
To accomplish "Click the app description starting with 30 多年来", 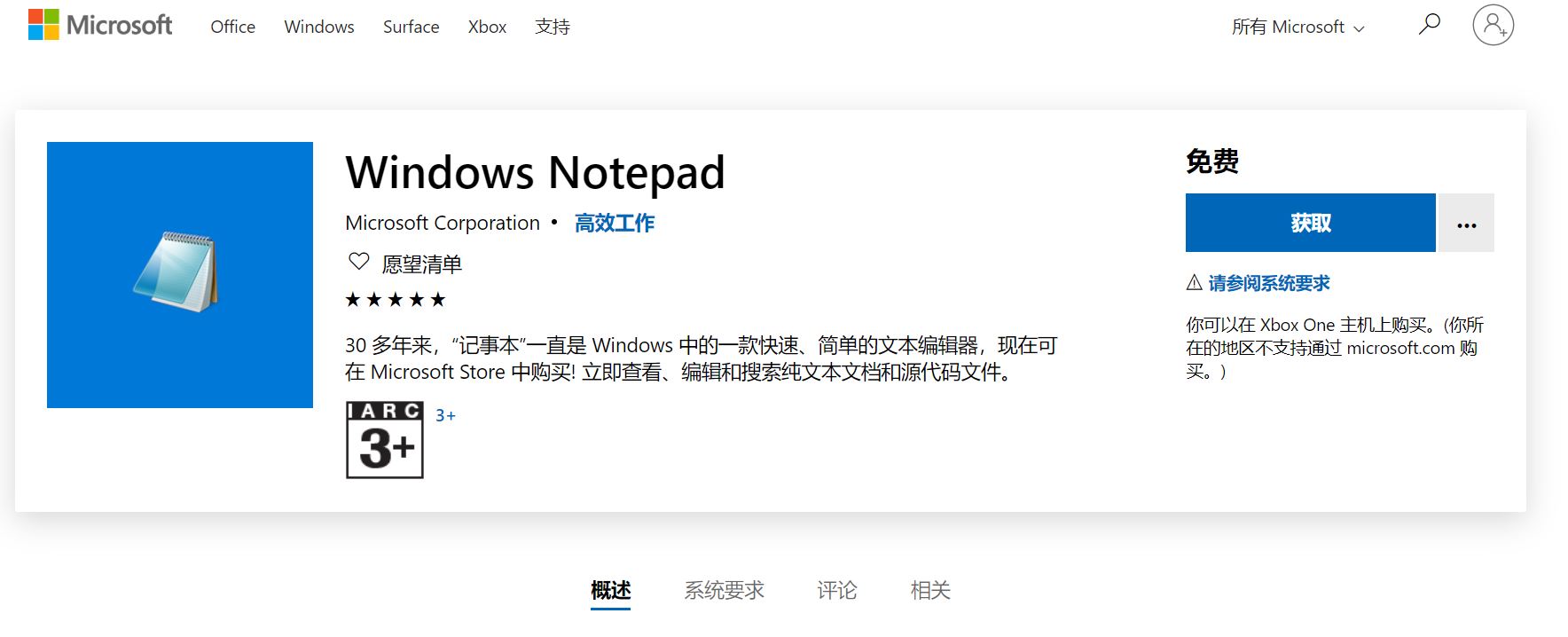I will pos(701,358).
